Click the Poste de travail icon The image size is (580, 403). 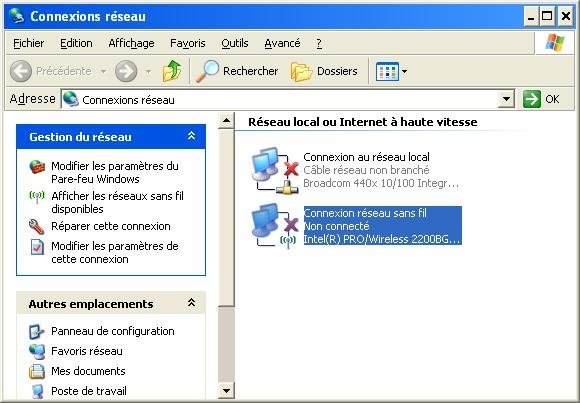(x=37, y=391)
